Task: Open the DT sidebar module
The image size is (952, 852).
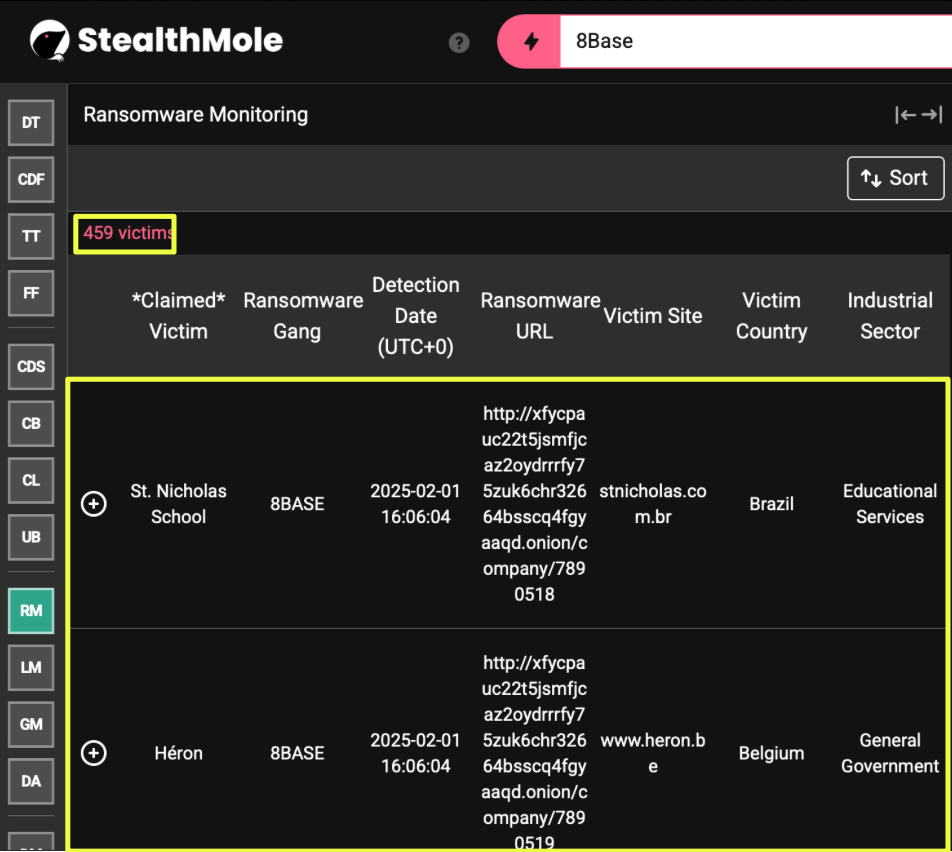Action: (31, 123)
